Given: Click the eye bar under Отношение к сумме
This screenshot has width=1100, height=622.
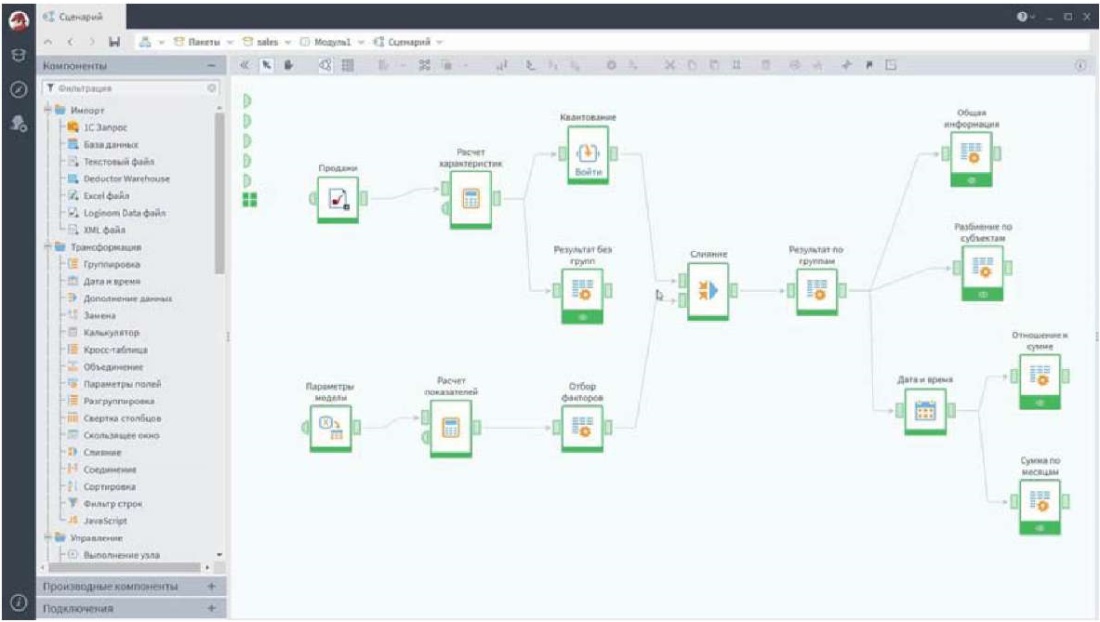Looking at the screenshot, I should (x=1040, y=403).
